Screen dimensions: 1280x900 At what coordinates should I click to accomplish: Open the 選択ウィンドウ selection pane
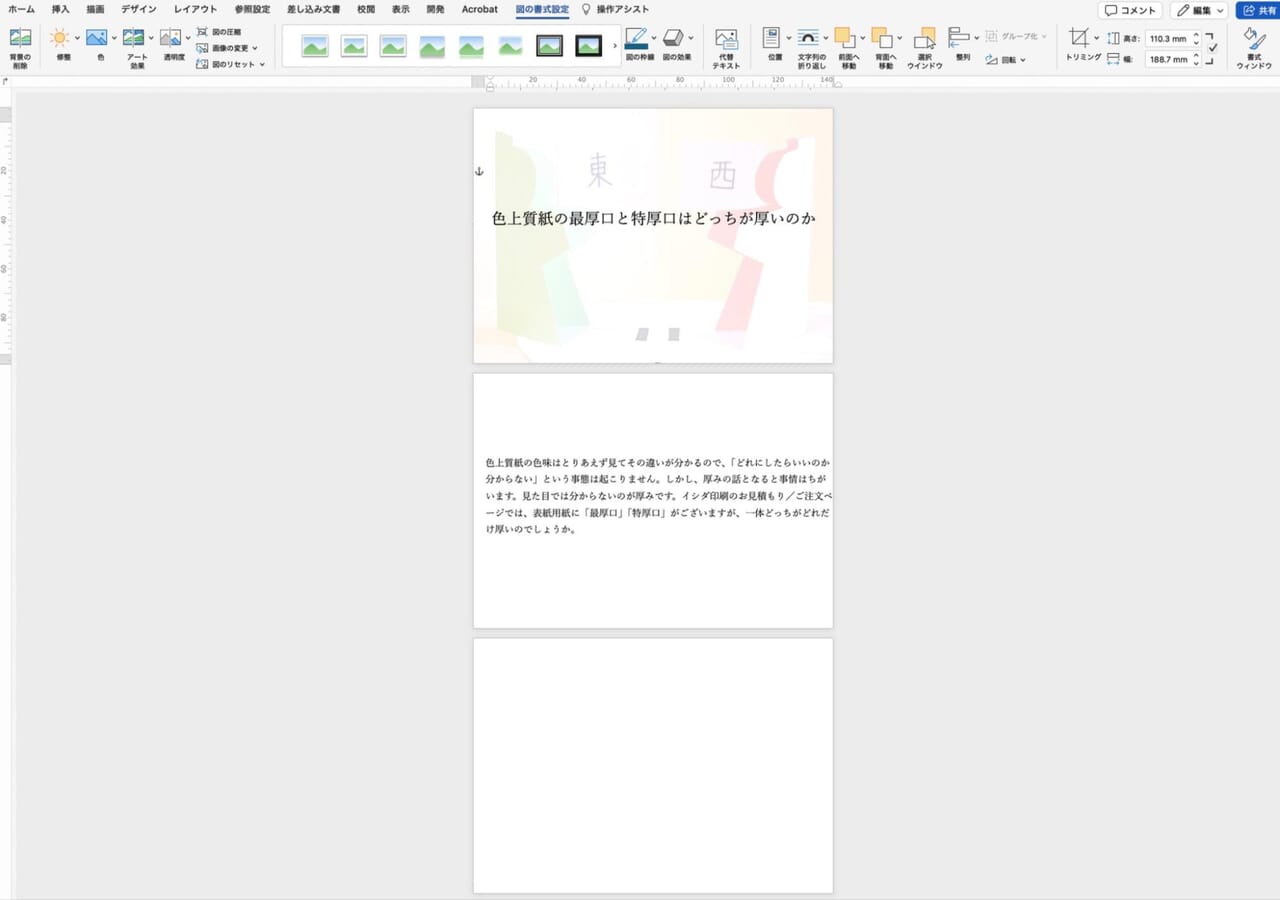pos(924,45)
